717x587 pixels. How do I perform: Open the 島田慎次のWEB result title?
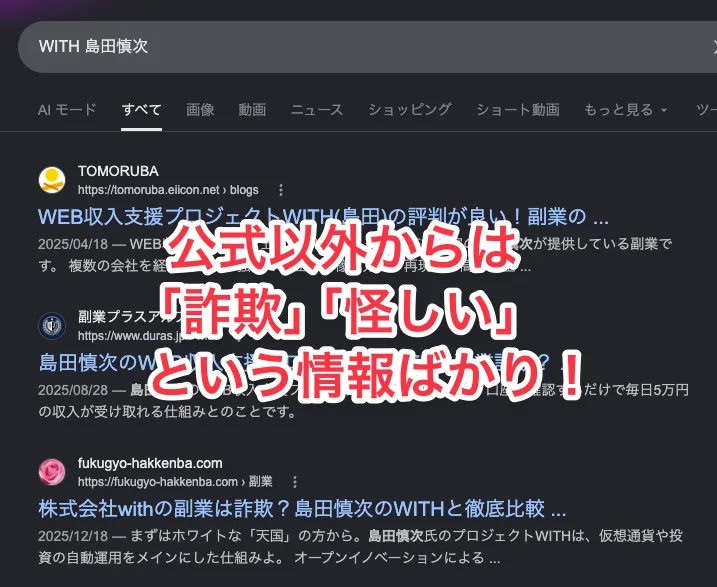pyautogui.click(x=302, y=363)
